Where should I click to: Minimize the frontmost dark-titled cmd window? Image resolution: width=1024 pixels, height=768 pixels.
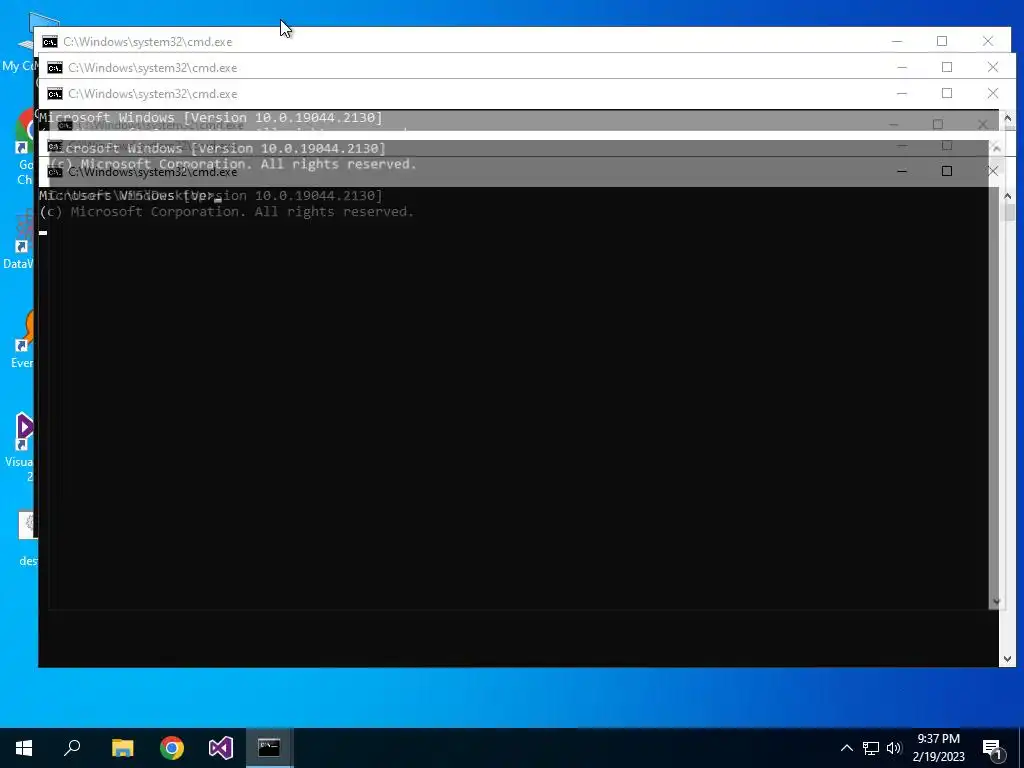click(902, 171)
